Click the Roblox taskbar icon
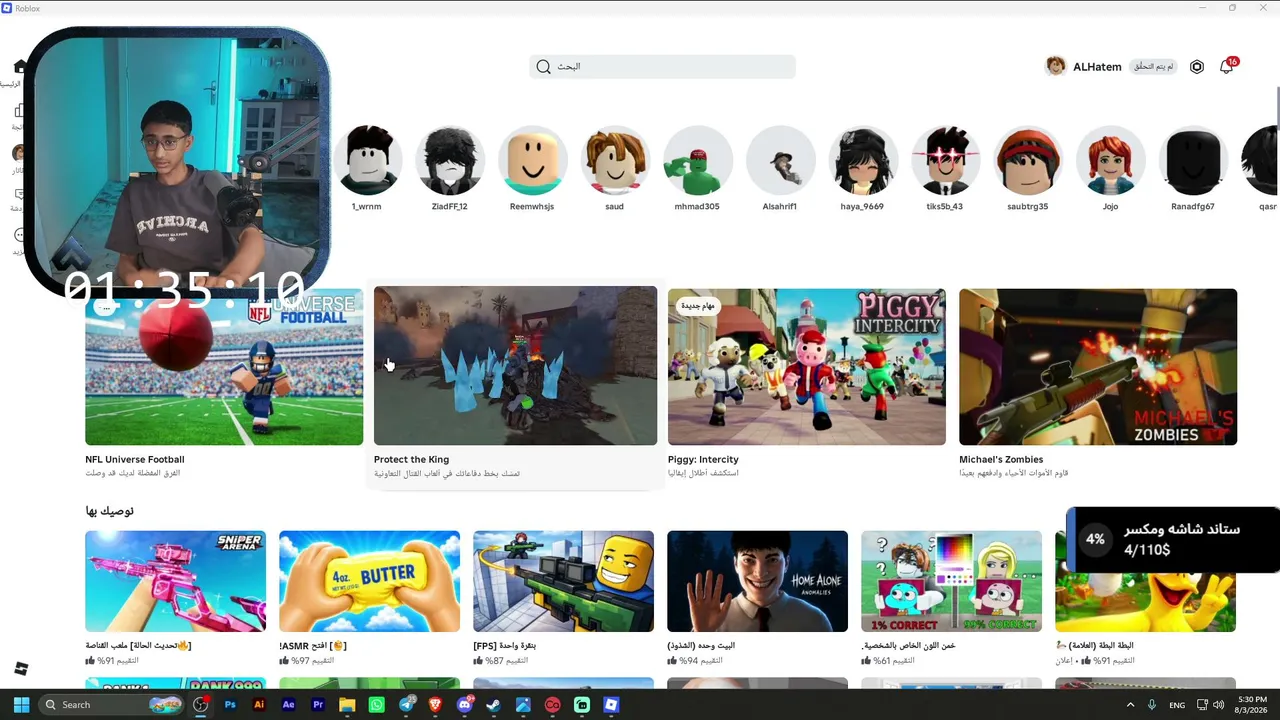The height and width of the screenshot is (720, 1280). tap(611, 705)
